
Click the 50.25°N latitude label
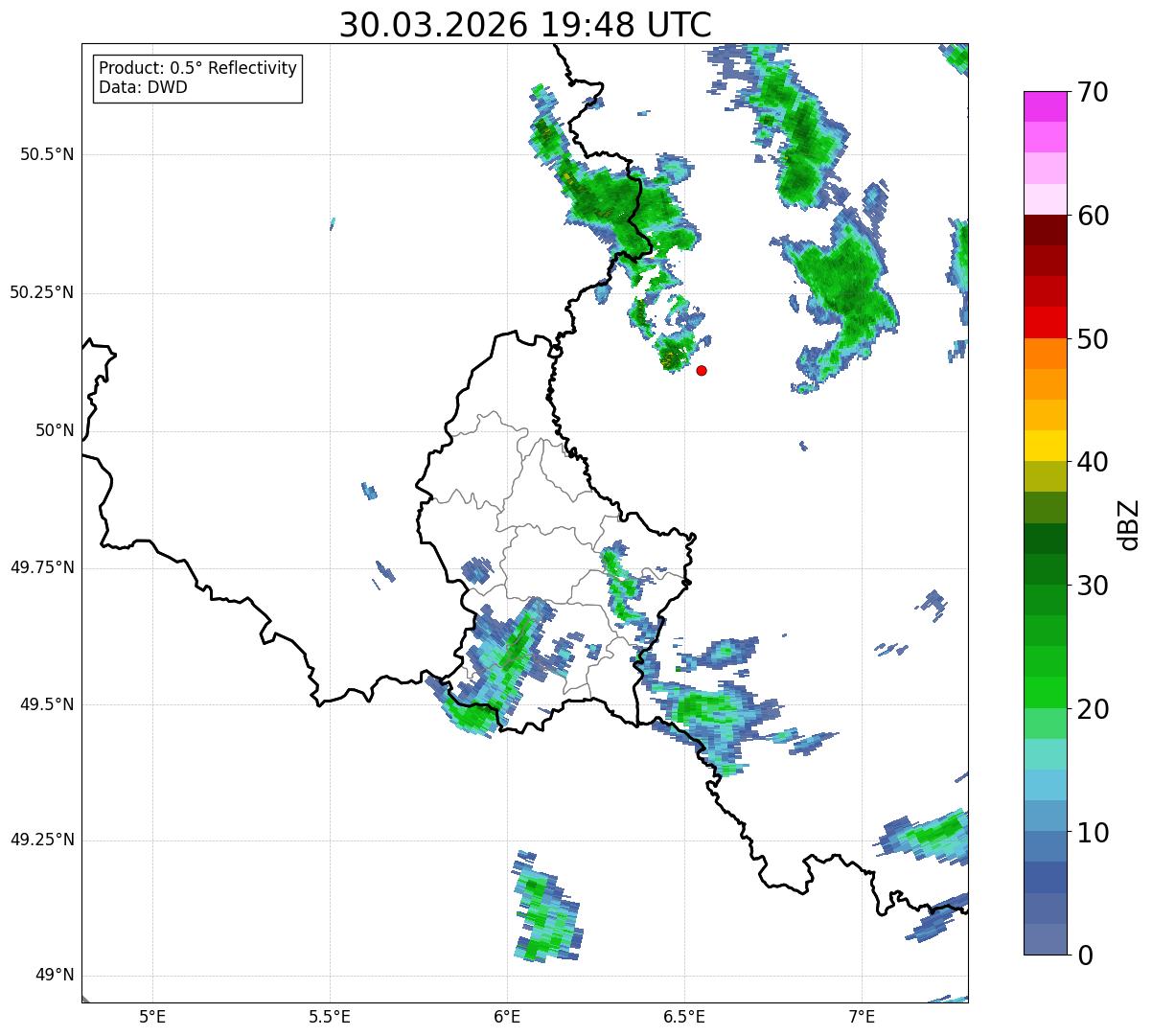(42, 292)
